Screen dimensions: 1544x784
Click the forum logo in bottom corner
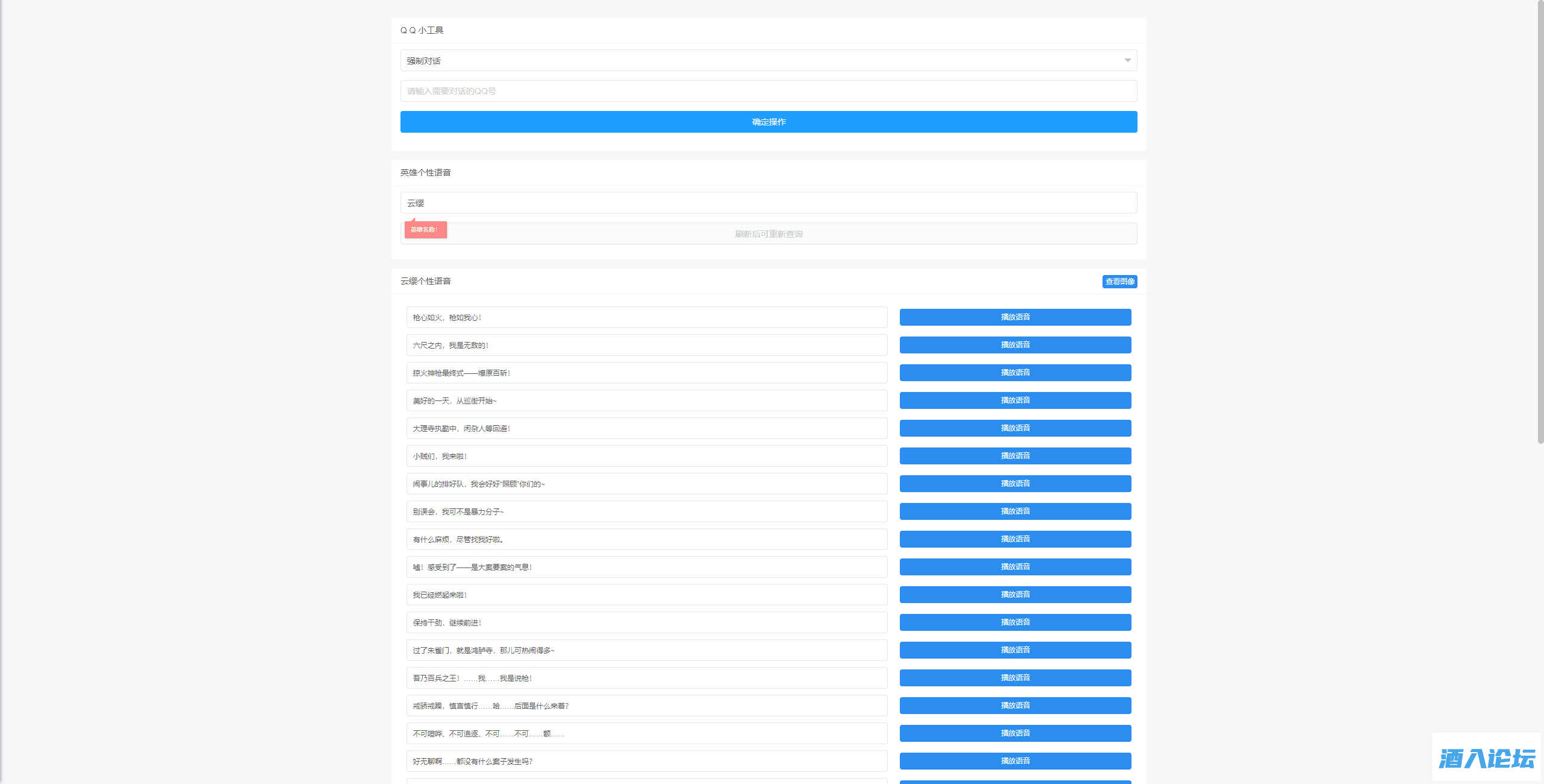point(1486,757)
